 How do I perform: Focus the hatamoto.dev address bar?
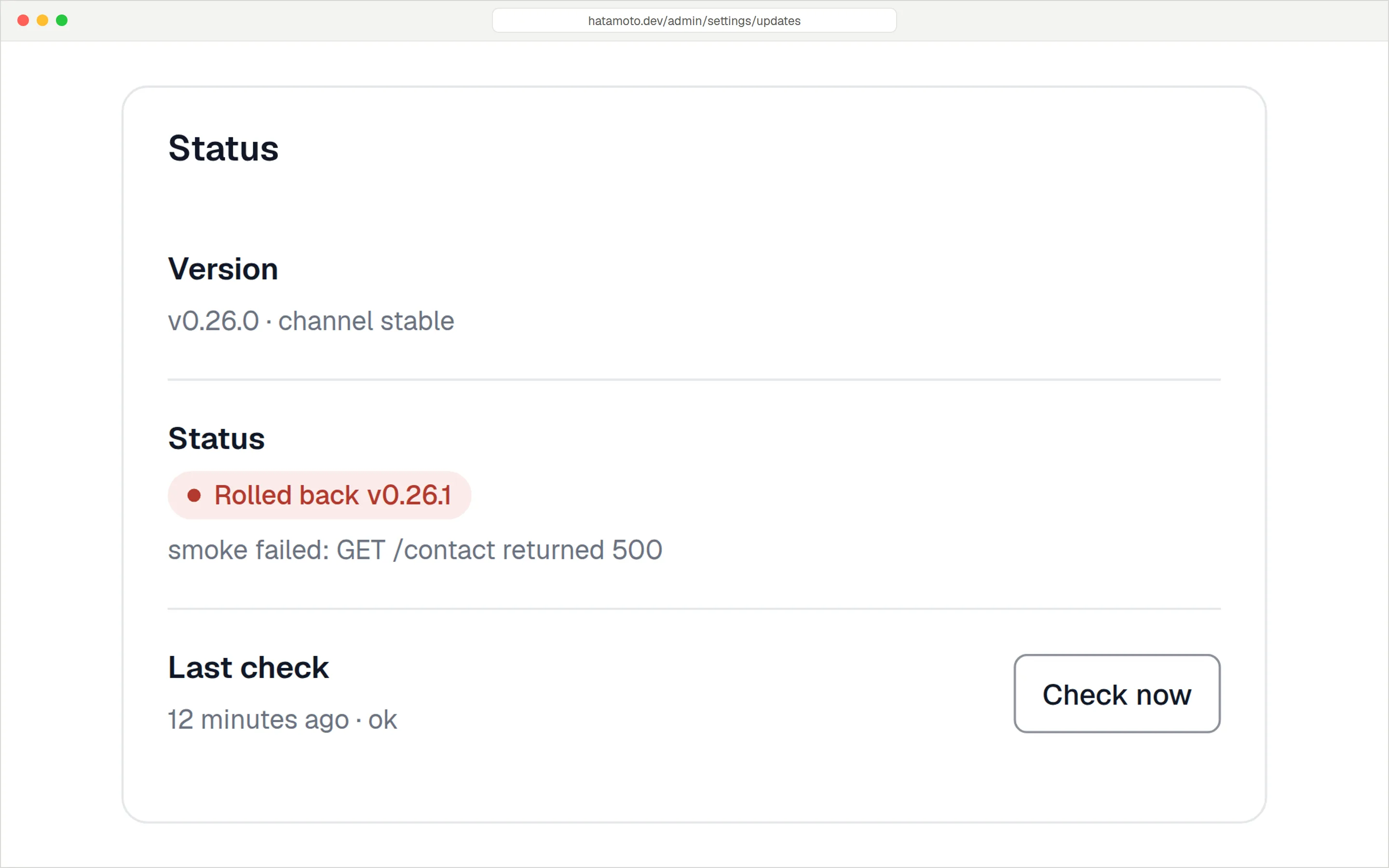694,21
